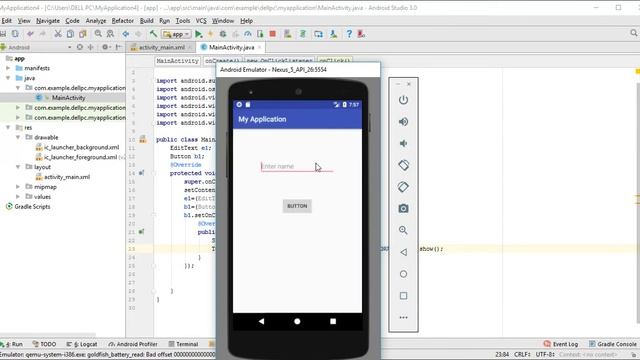The width and height of the screenshot is (640, 360).
Task: Open the Logcat tool window
Action: pos(82,344)
